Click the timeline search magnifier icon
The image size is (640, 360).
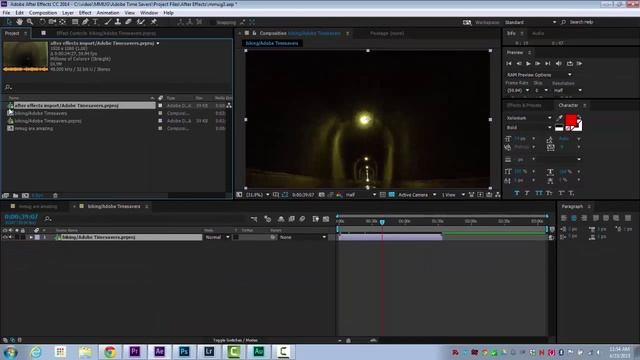[x=48, y=219]
